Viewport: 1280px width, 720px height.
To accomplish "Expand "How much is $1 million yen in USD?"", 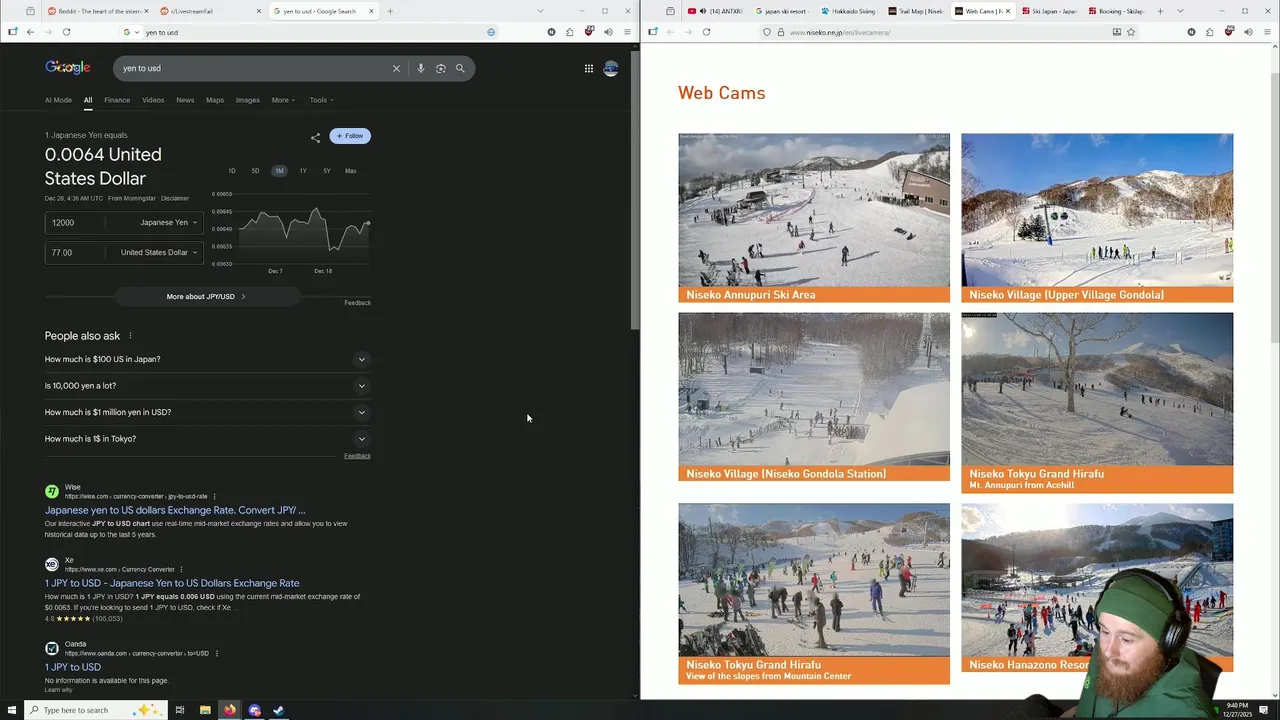I will point(207,412).
